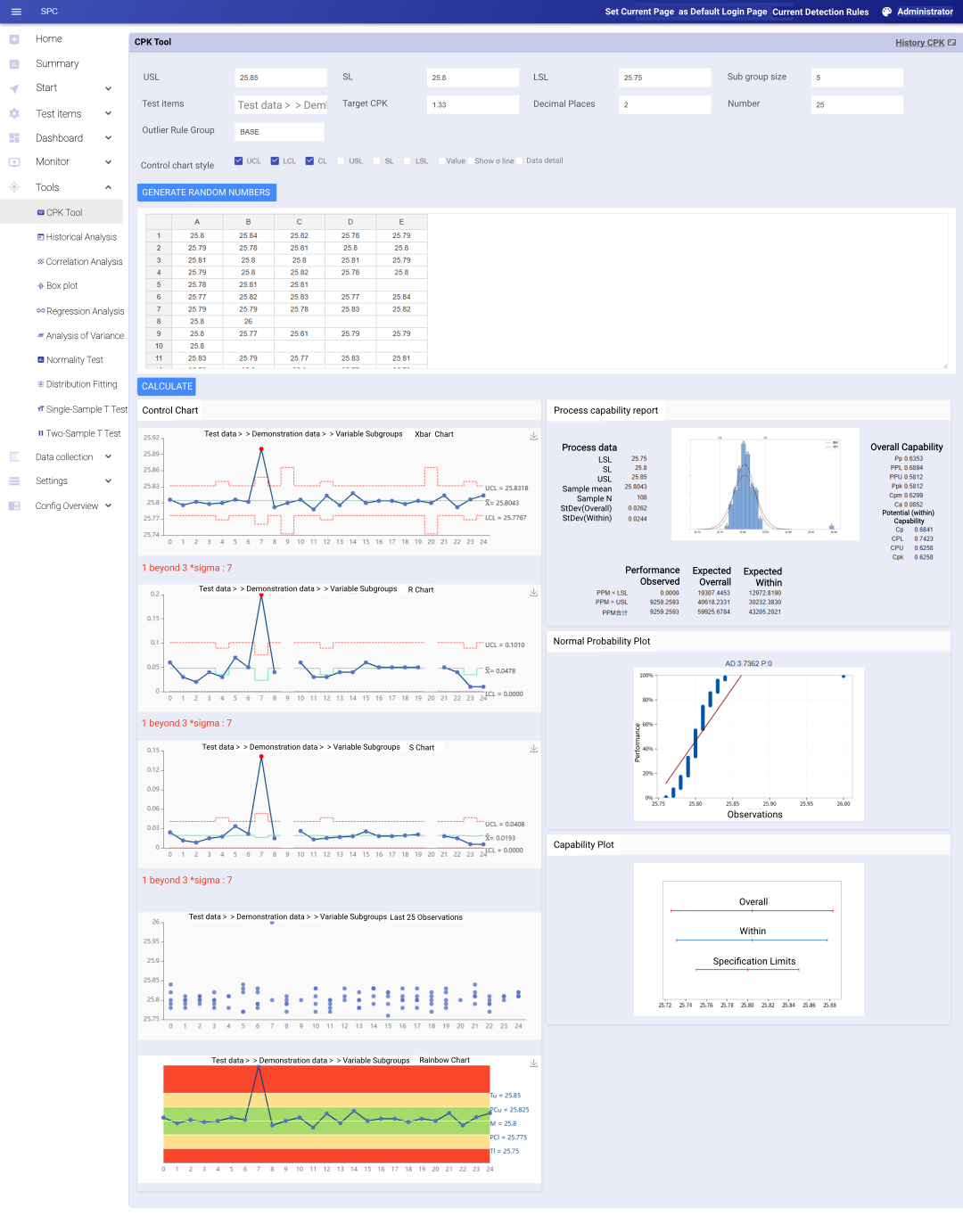Open the Outlier Rule Group dropdown

[x=279, y=132]
